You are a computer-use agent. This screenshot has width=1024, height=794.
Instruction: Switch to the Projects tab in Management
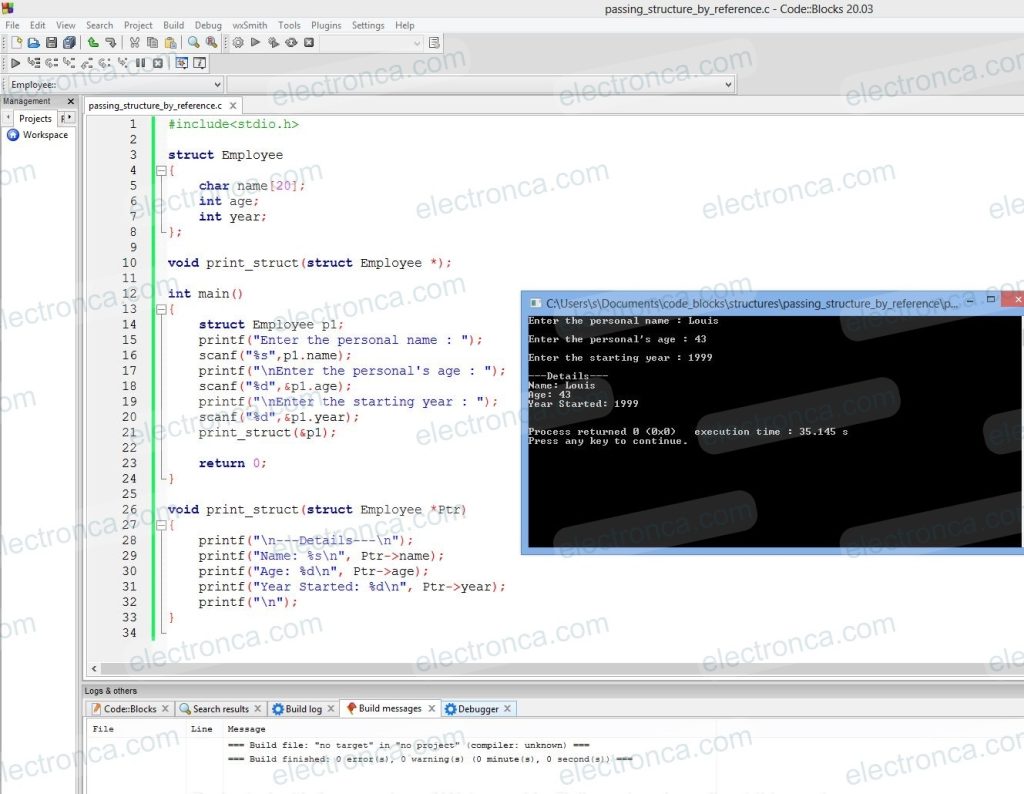click(x=35, y=118)
